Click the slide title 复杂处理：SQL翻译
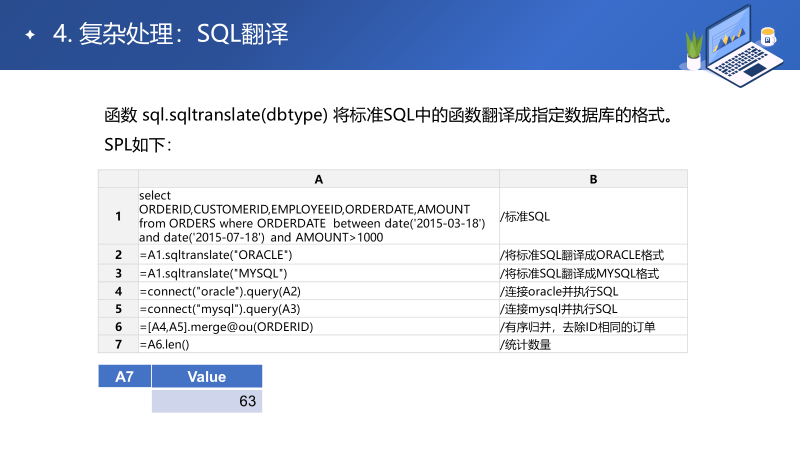The height and width of the screenshot is (450, 800). click(x=171, y=35)
